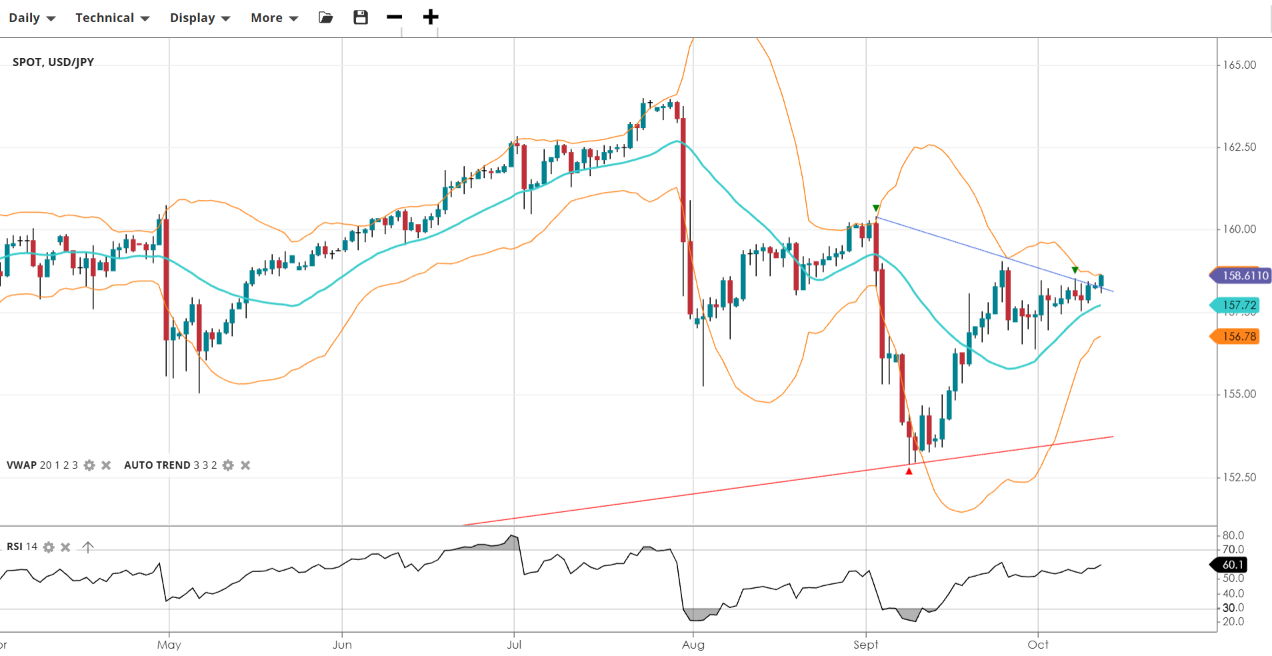Screen dimensions: 1272x656
Task: Click the 156.78 orange price label
Action: (x=1235, y=337)
